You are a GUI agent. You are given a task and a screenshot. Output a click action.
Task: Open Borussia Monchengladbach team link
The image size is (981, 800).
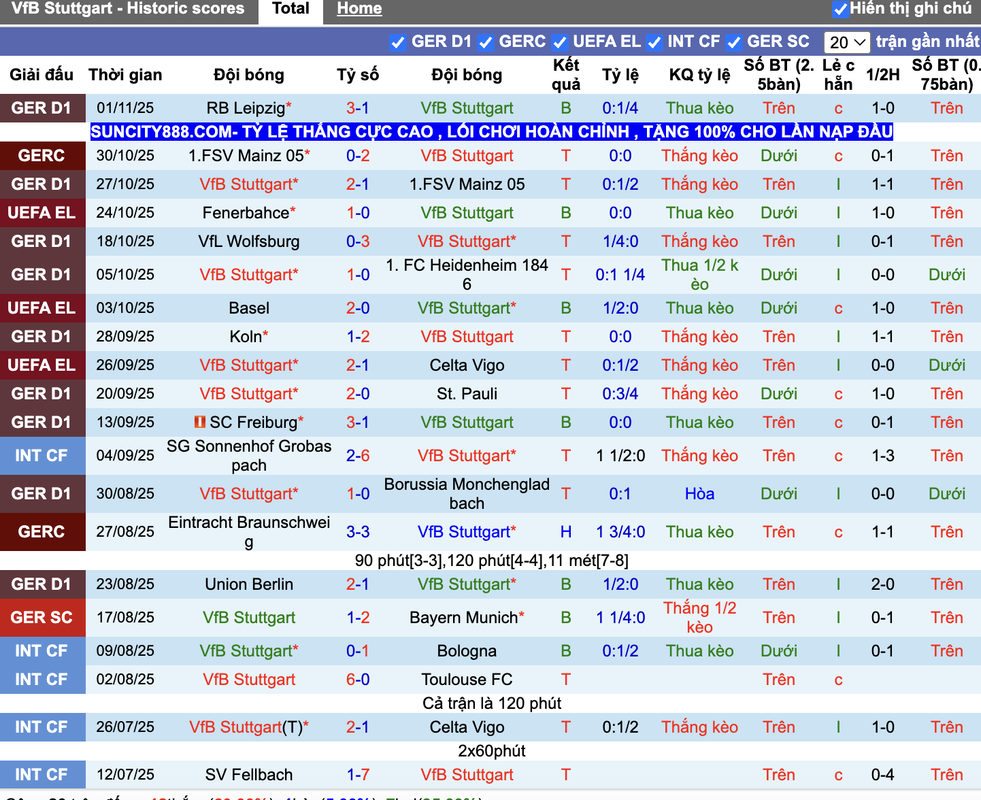tap(467, 494)
